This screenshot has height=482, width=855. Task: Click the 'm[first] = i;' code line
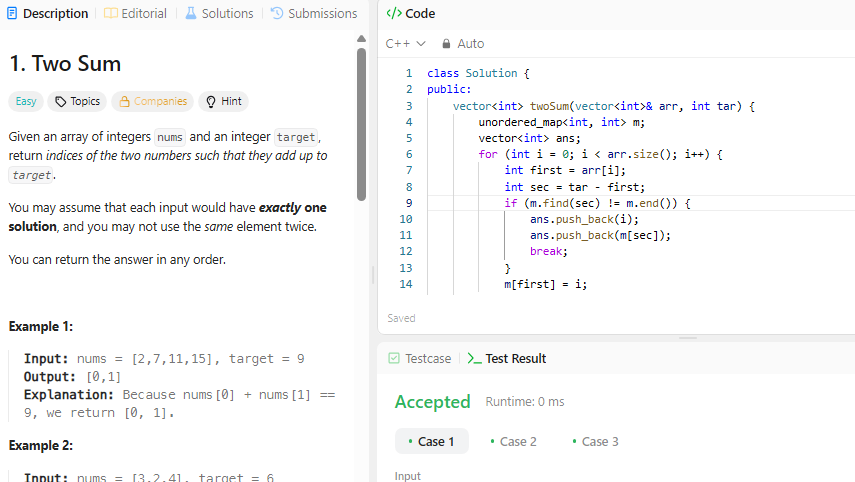click(545, 284)
